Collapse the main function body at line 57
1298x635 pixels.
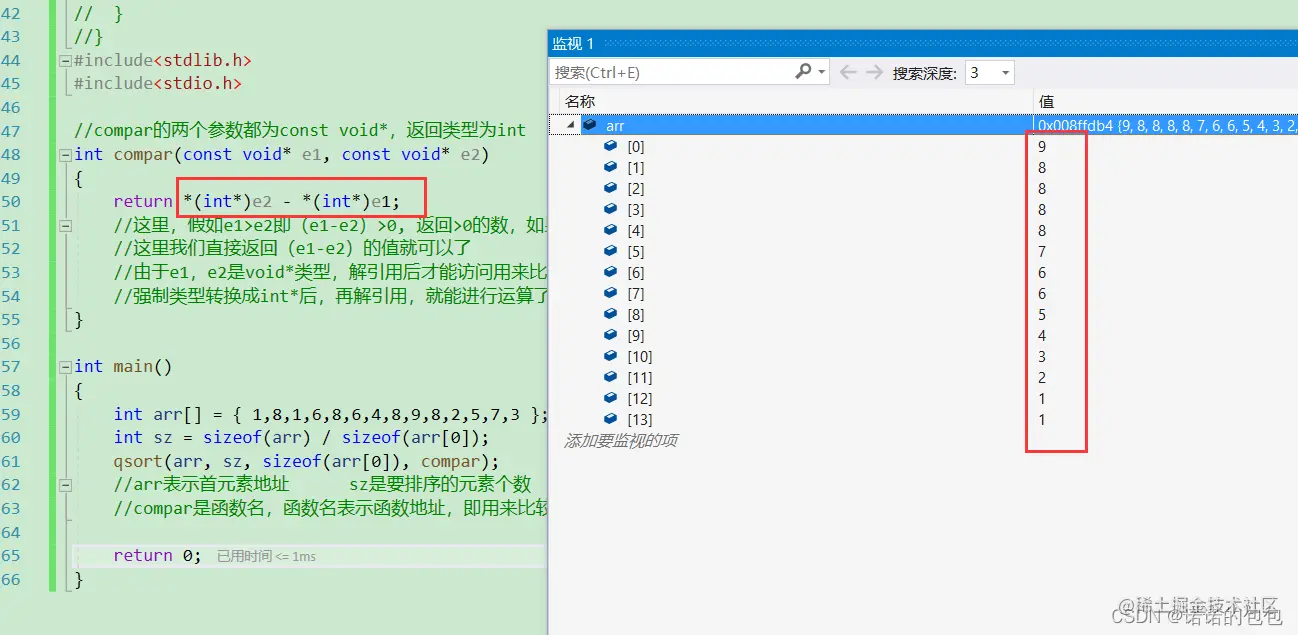65,366
